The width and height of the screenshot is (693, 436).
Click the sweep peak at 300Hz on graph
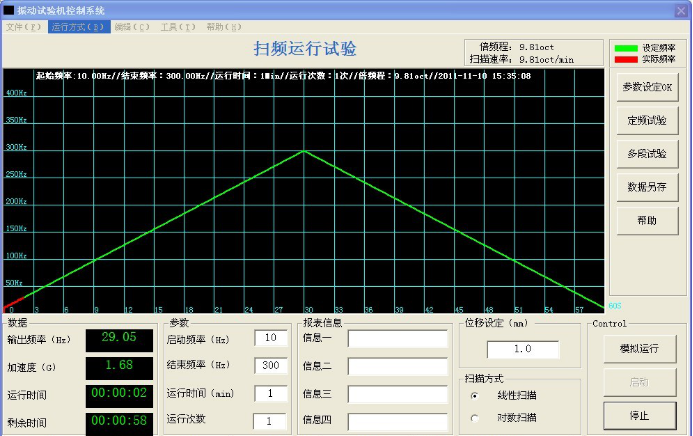click(304, 151)
